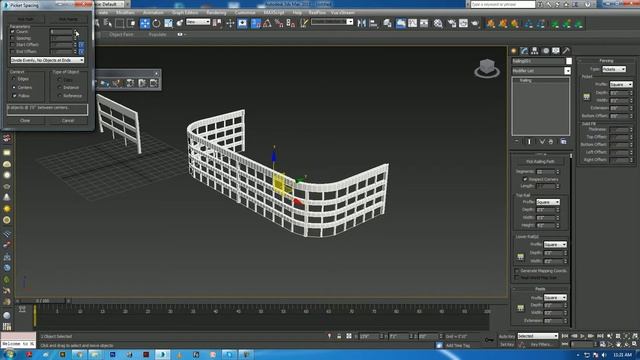Click the Picket Spacing icon in Fencing
Image resolution: width=640 pixels, height=360 pixels.
click(587, 97)
